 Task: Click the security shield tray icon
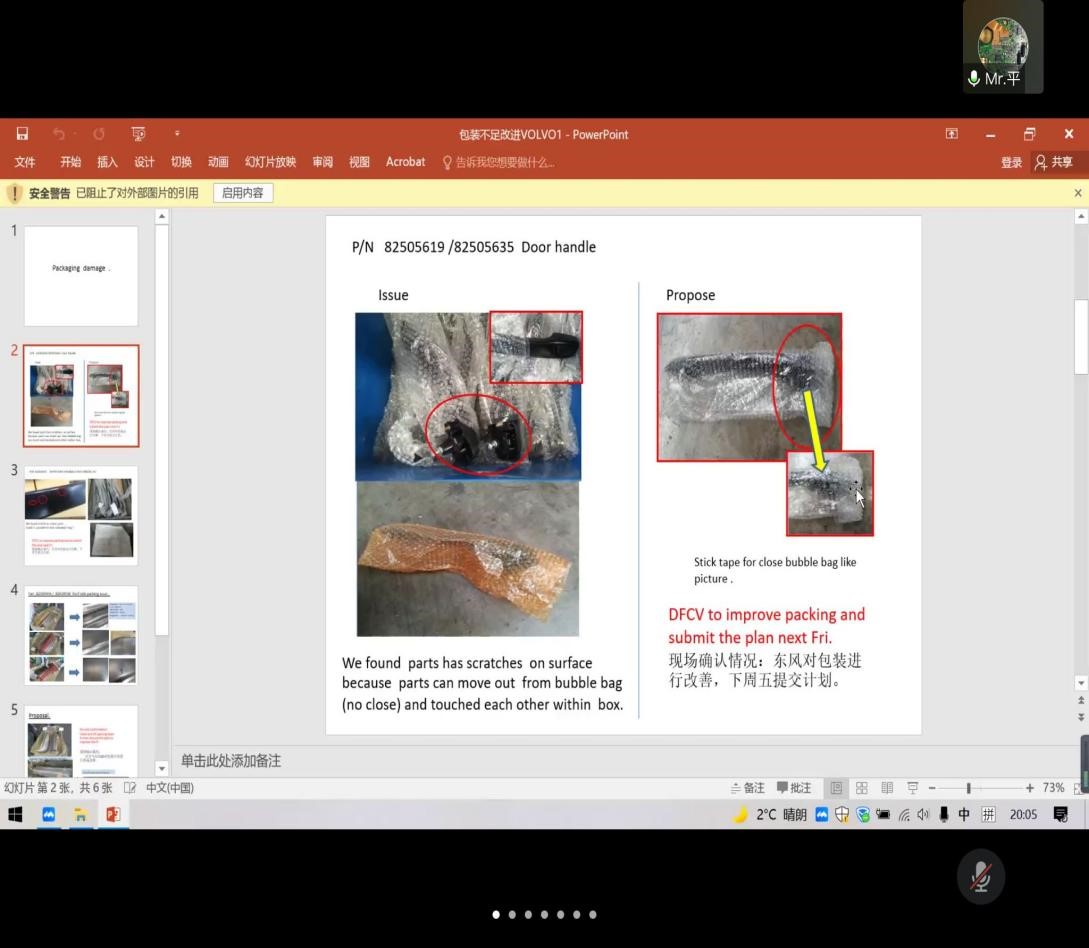click(x=842, y=815)
